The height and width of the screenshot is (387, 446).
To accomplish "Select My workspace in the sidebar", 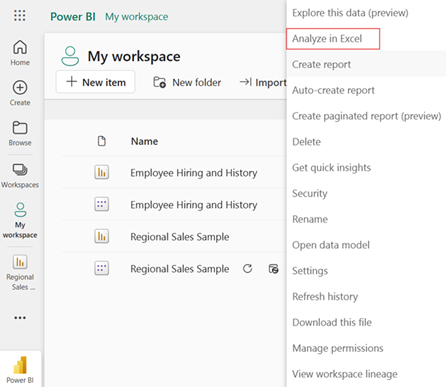I will [20, 220].
